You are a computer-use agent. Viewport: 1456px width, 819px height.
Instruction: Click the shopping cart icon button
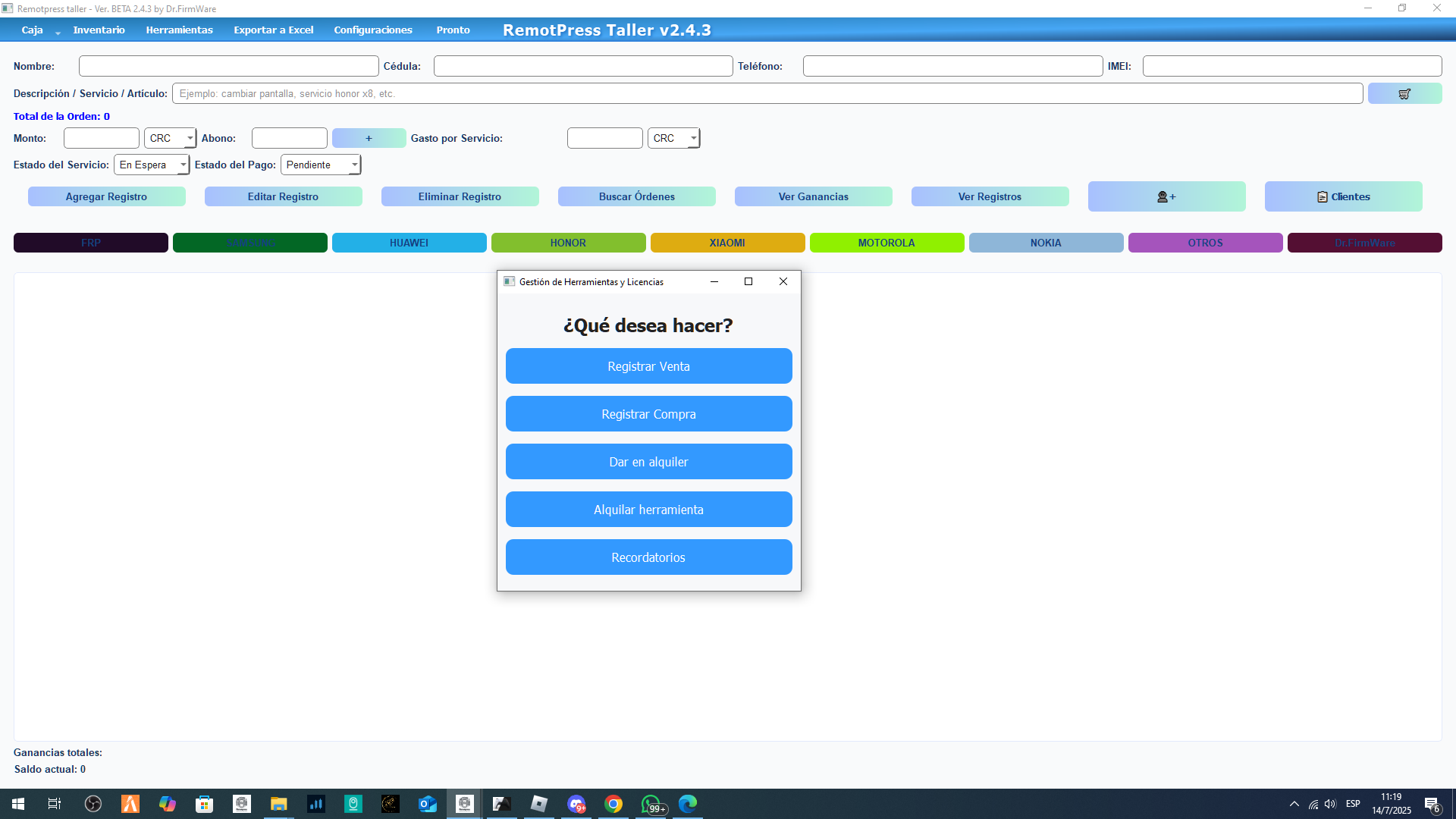click(1404, 94)
